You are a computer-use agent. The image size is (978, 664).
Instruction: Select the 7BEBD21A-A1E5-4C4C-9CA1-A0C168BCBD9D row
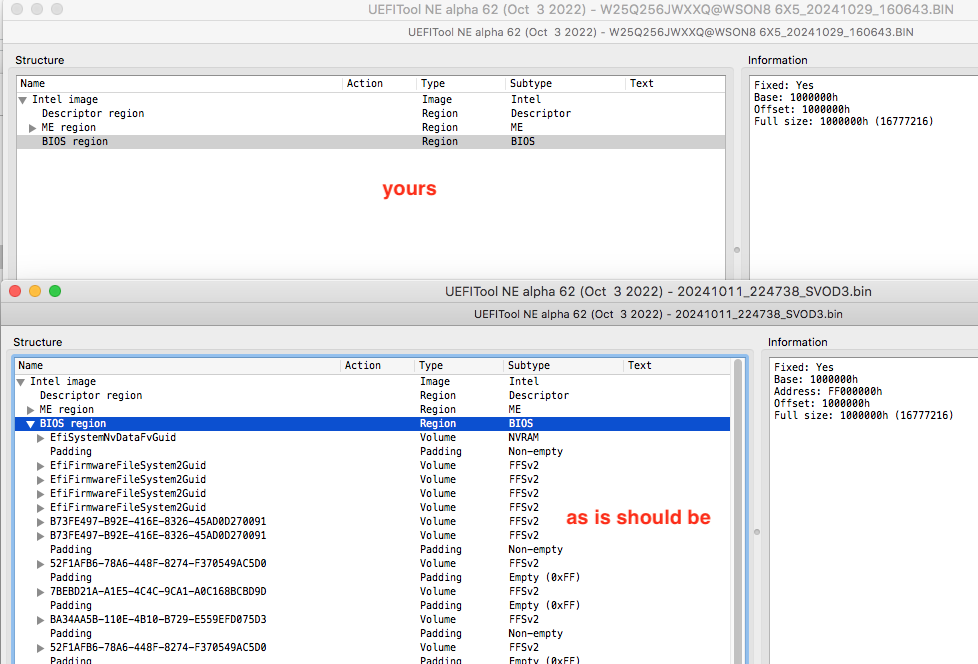pyautogui.click(x=372, y=592)
